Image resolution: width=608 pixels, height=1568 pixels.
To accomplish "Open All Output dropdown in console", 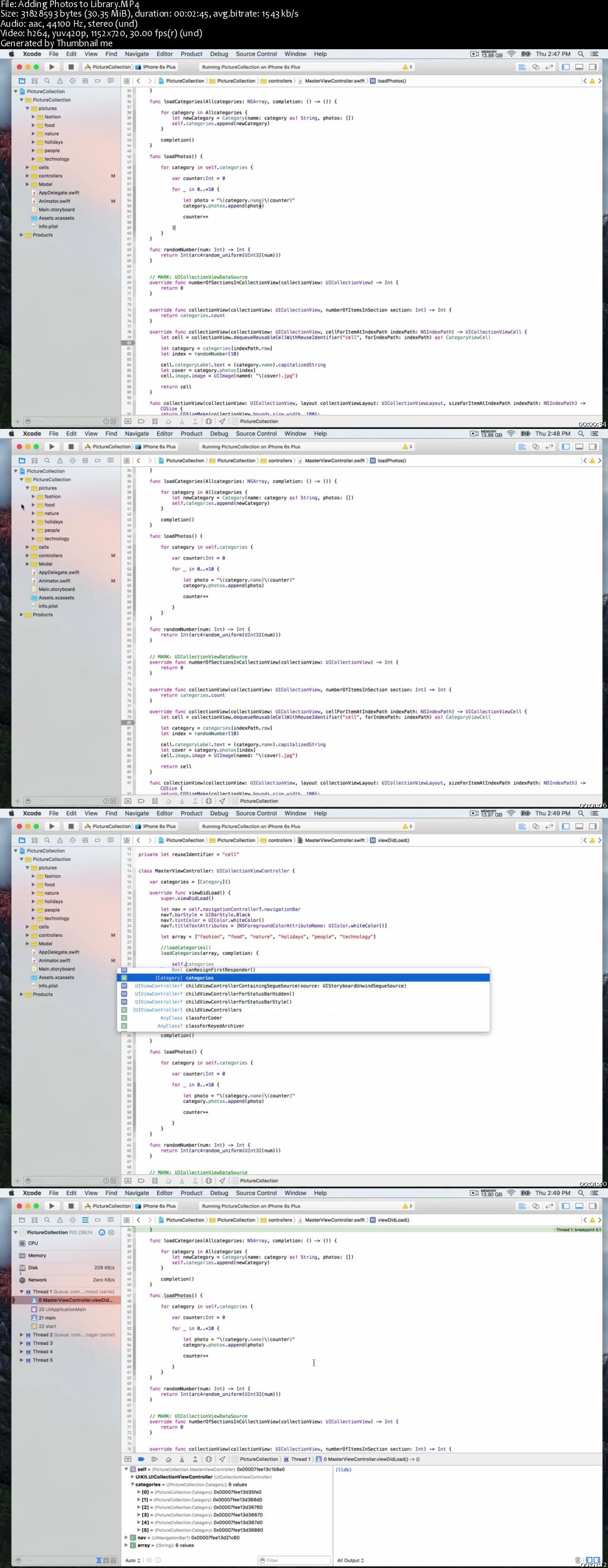I will click(350, 1560).
